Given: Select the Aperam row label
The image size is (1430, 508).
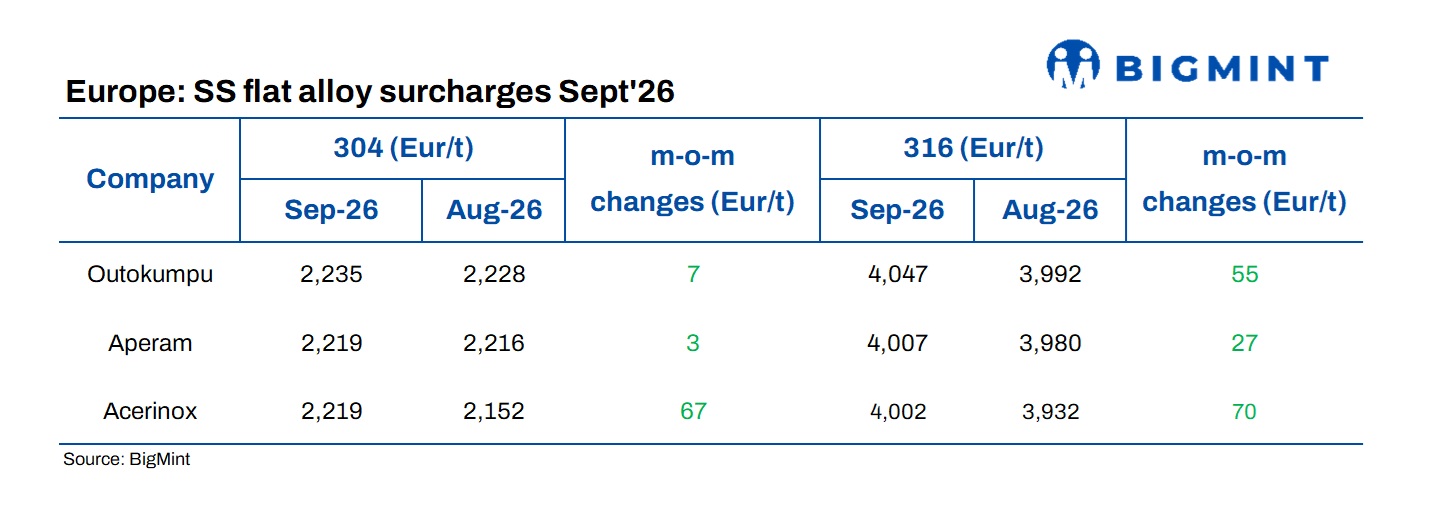Looking at the screenshot, I should [150, 343].
